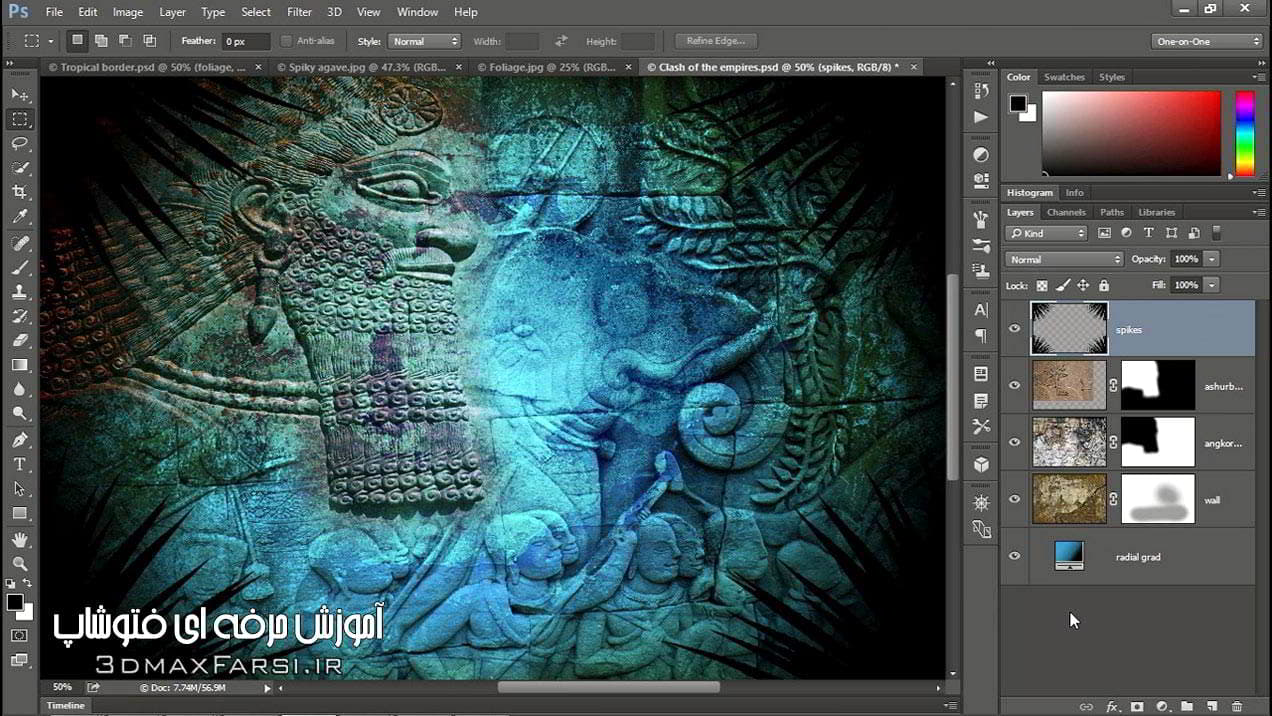Select the Dodge tool
1272x716 pixels.
(20, 413)
